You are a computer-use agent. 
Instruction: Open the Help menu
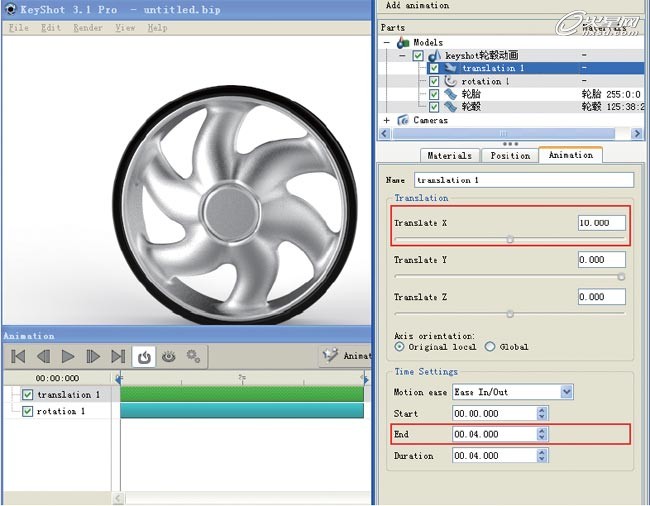157,28
